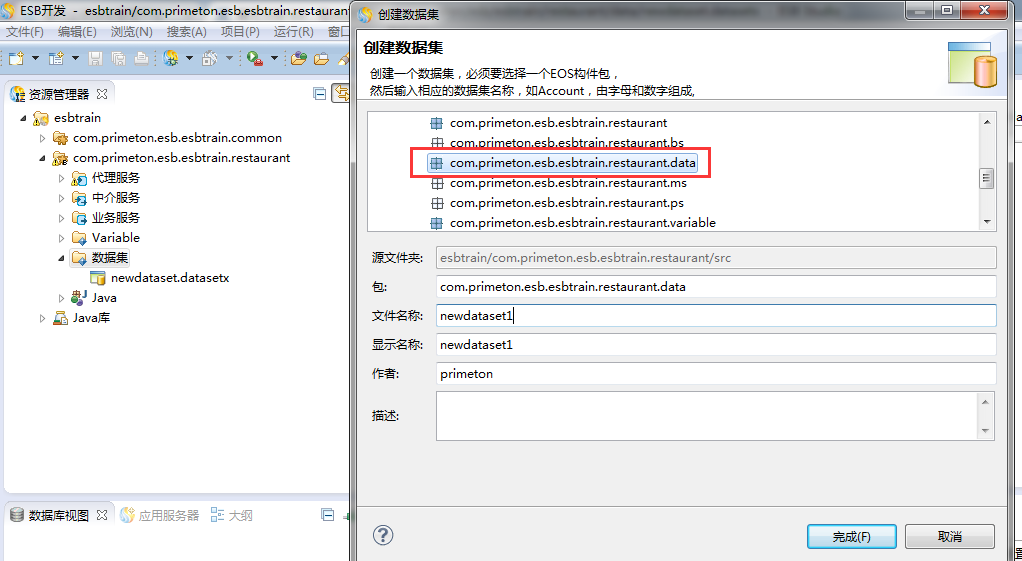Image resolution: width=1022 pixels, height=561 pixels.
Task: Open the 搜索(A) menu
Action: point(186,32)
